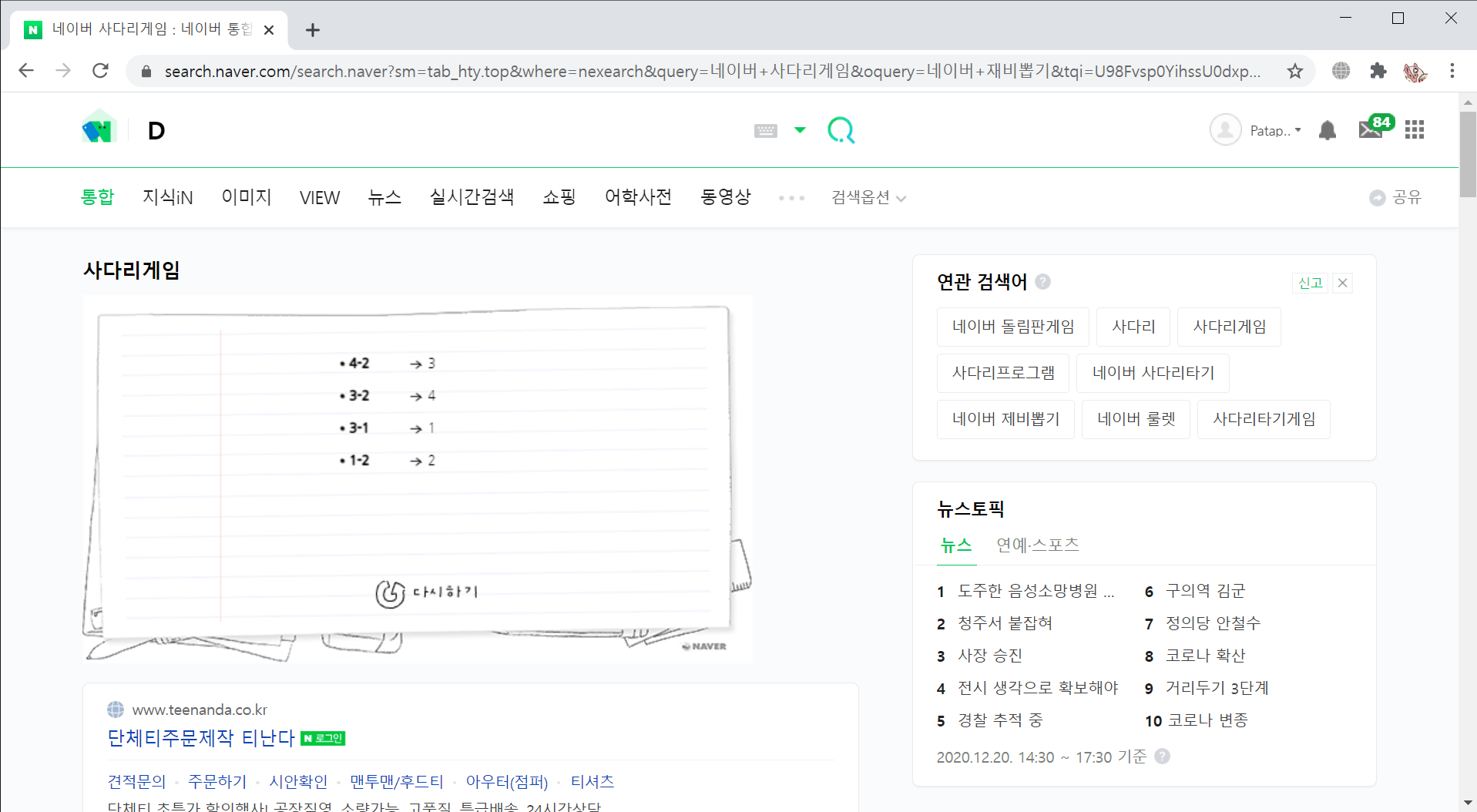This screenshot has width=1477, height=812.
Task: Click the 맨투맨/후드티 sub-link
Action: [x=397, y=782]
